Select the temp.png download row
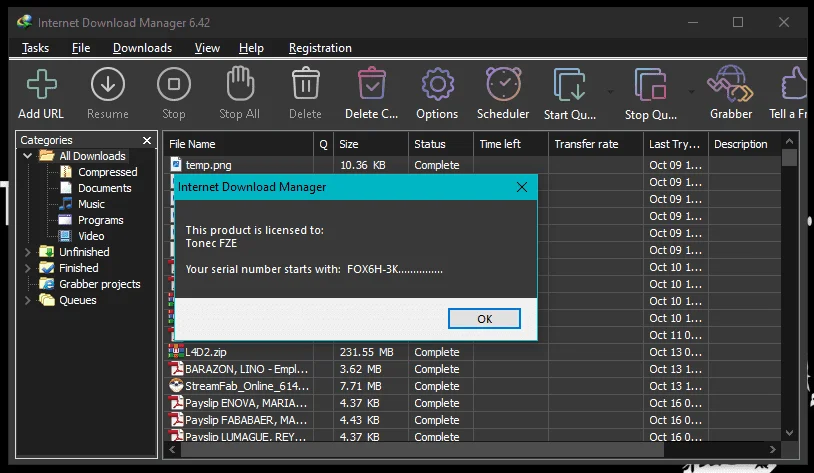Viewport: 814px width, 473px height. point(472,165)
